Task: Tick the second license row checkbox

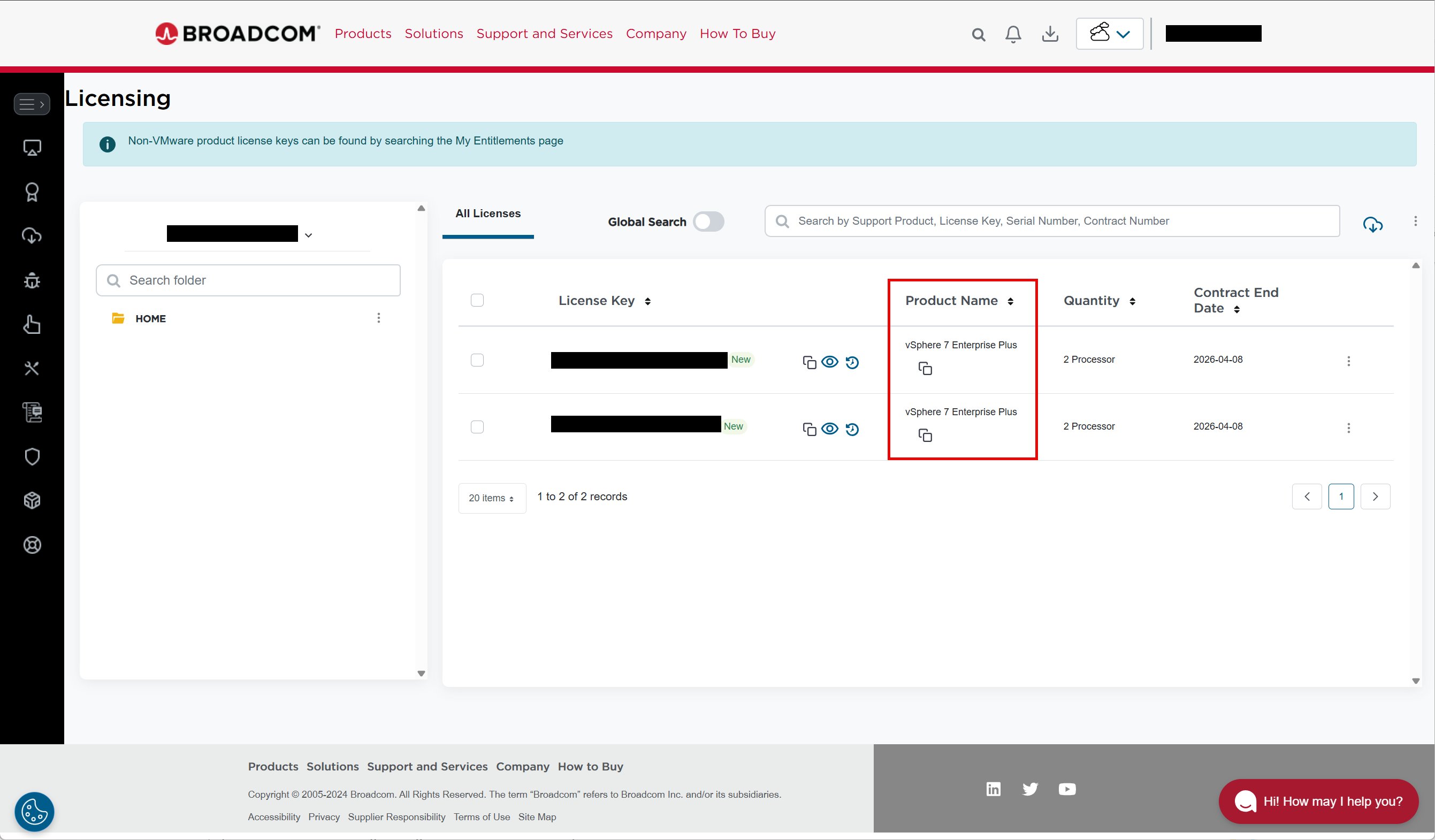Action: (477, 426)
